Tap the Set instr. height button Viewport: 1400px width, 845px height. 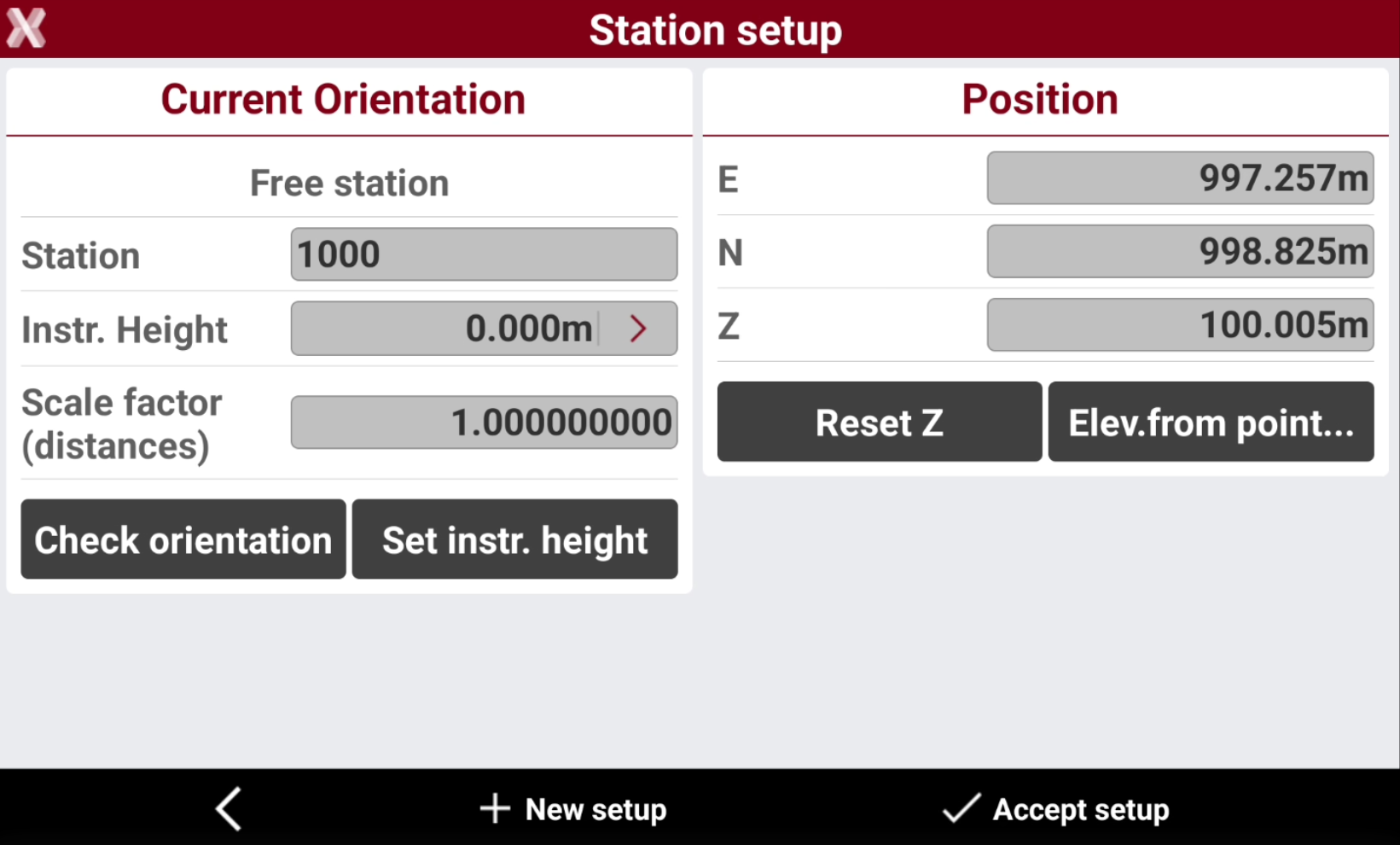[514, 539]
